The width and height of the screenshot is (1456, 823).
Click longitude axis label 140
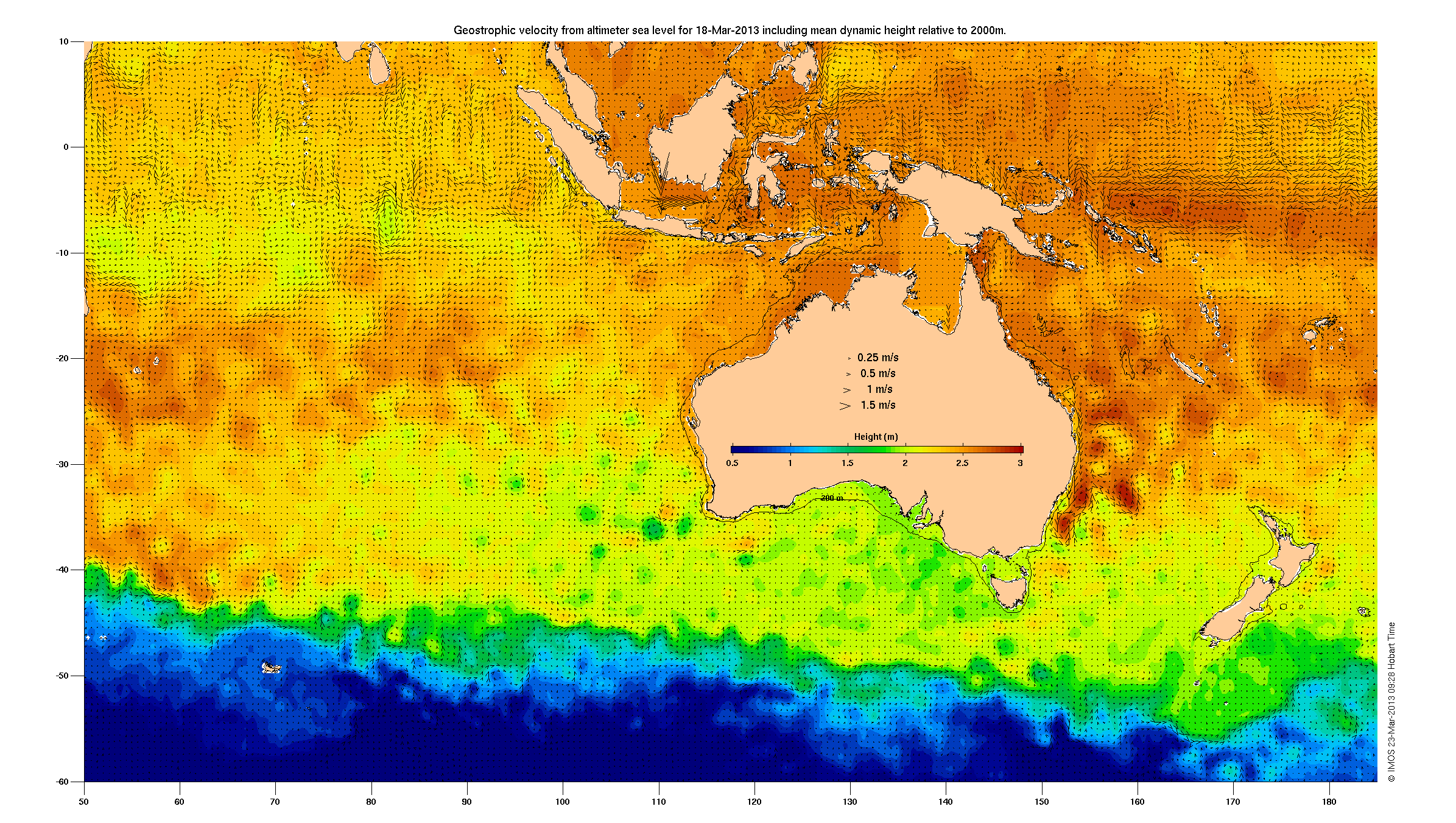[946, 802]
